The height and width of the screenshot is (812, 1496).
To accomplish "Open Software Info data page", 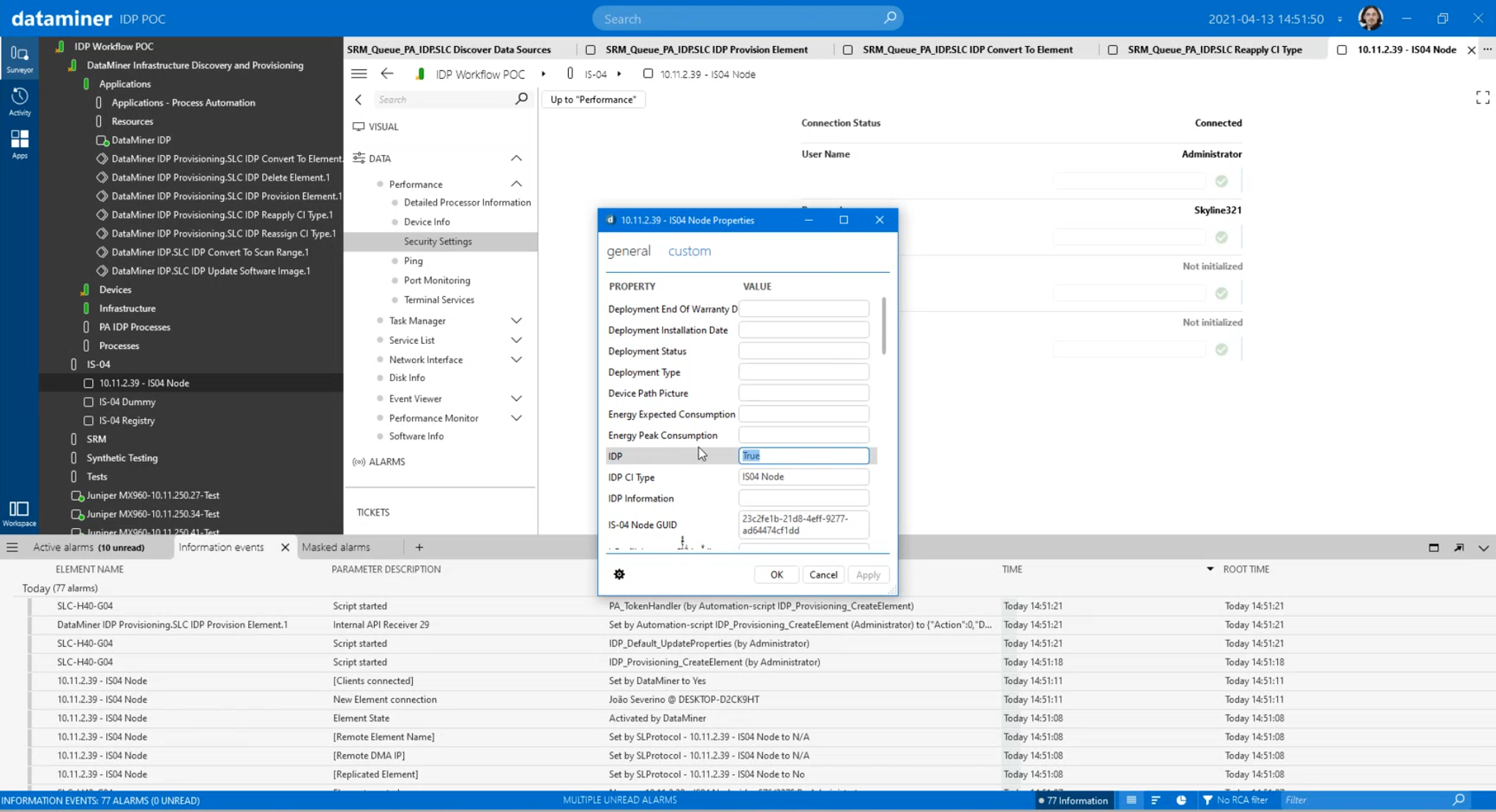I will 416,436.
